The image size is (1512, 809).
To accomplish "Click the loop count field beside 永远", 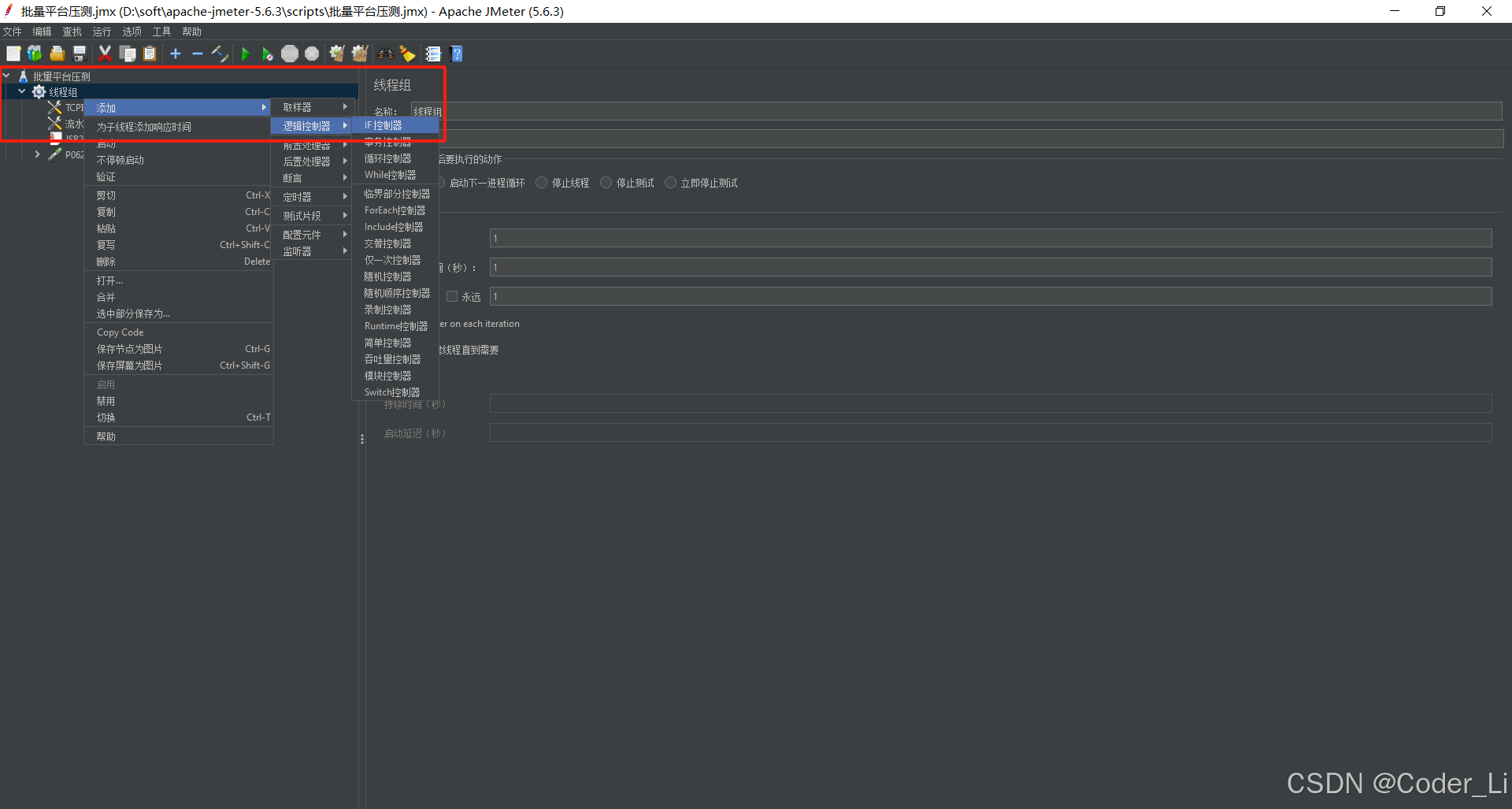I will [x=991, y=297].
